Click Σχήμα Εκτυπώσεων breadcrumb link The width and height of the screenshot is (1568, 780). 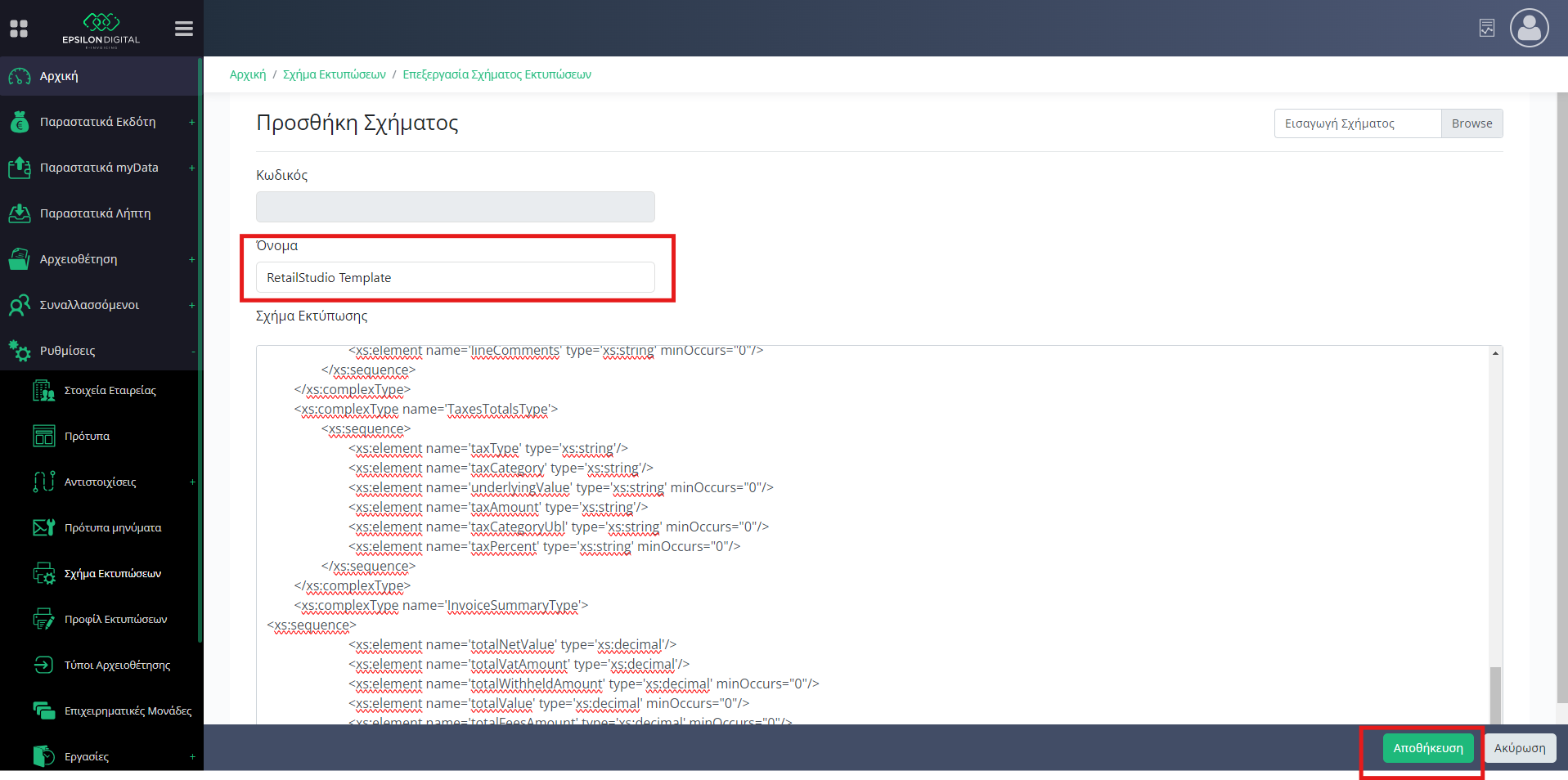pos(334,74)
